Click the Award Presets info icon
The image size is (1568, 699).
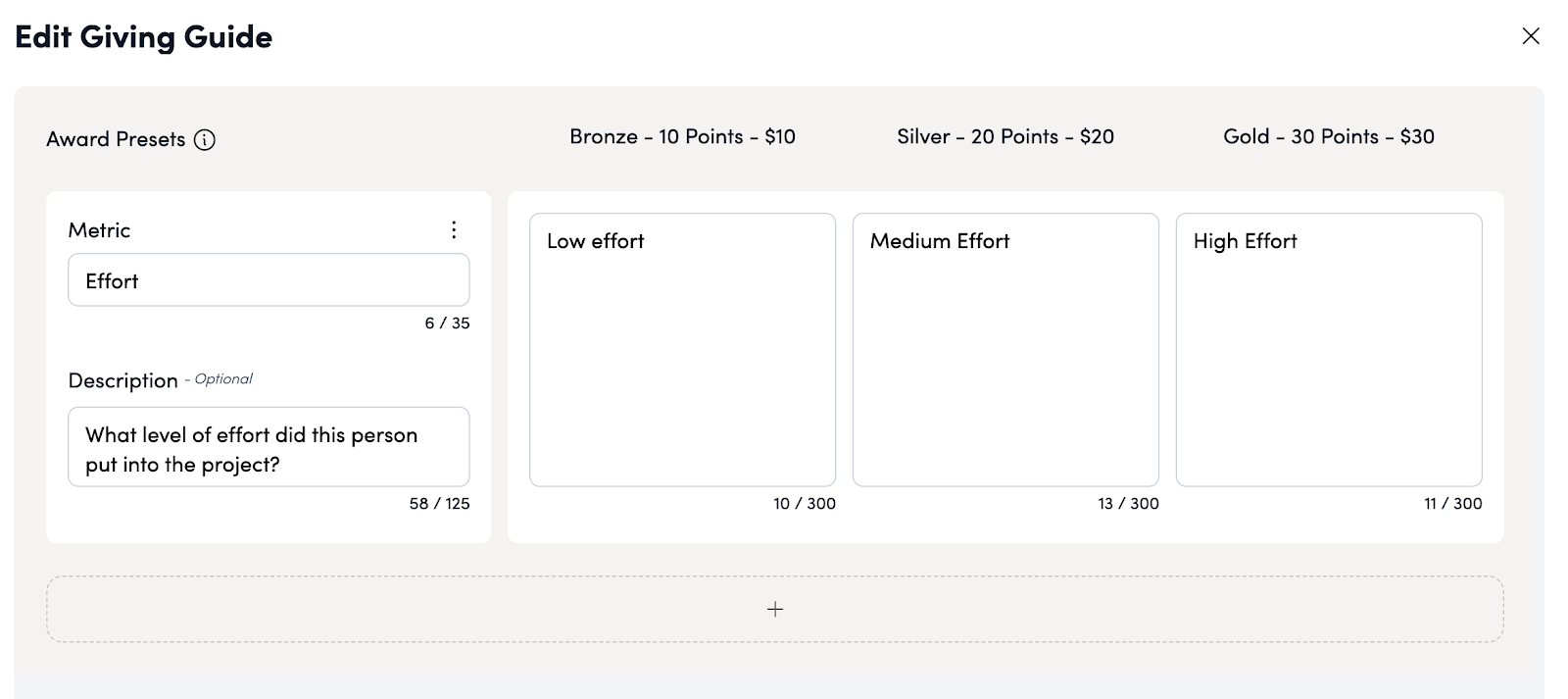(x=205, y=139)
